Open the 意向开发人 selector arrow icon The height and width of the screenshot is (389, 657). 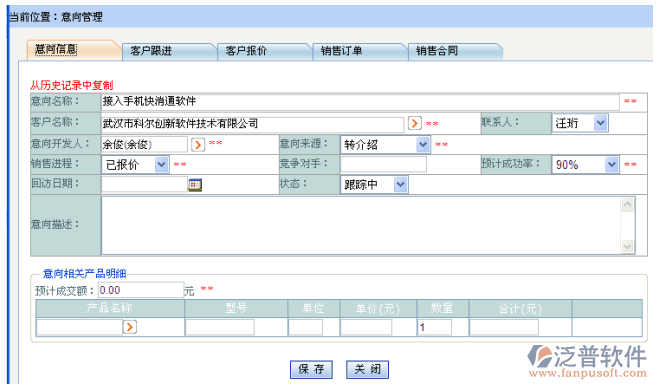[x=198, y=145]
